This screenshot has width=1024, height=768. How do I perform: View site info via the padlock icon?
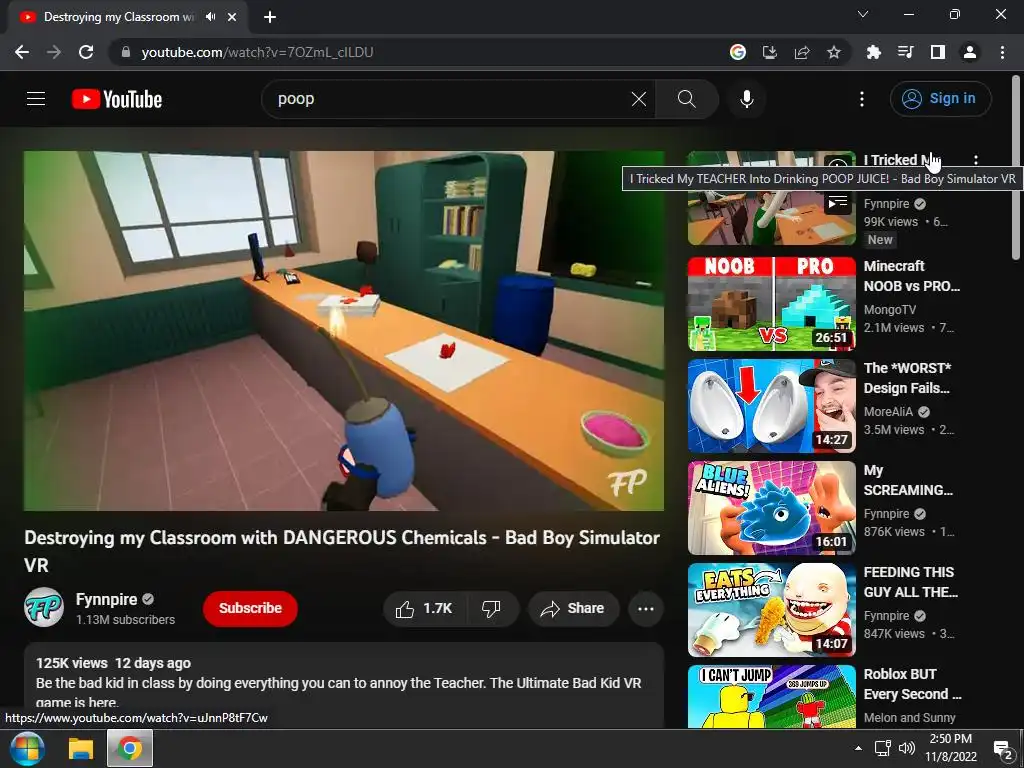(126, 52)
